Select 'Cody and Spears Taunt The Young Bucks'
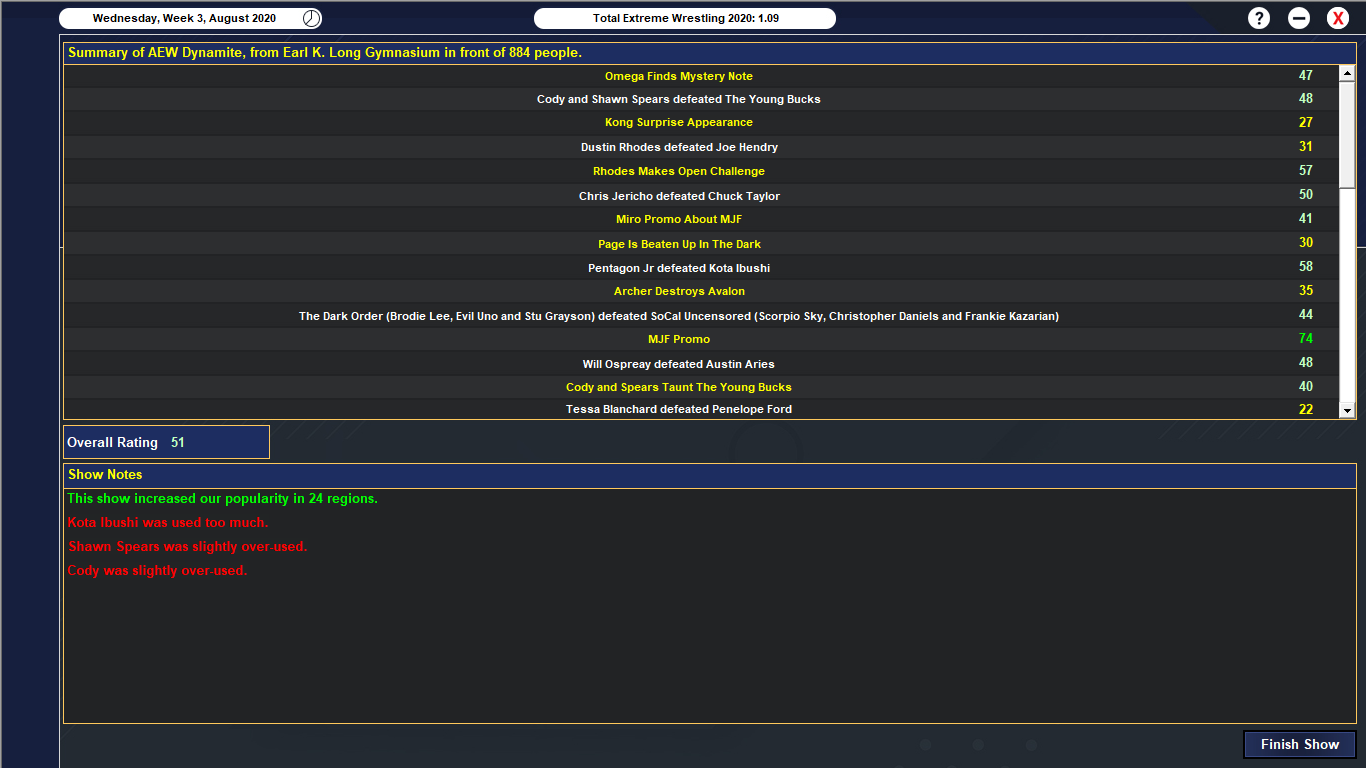The width and height of the screenshot is (1366, 768). (x=700, y=387)
